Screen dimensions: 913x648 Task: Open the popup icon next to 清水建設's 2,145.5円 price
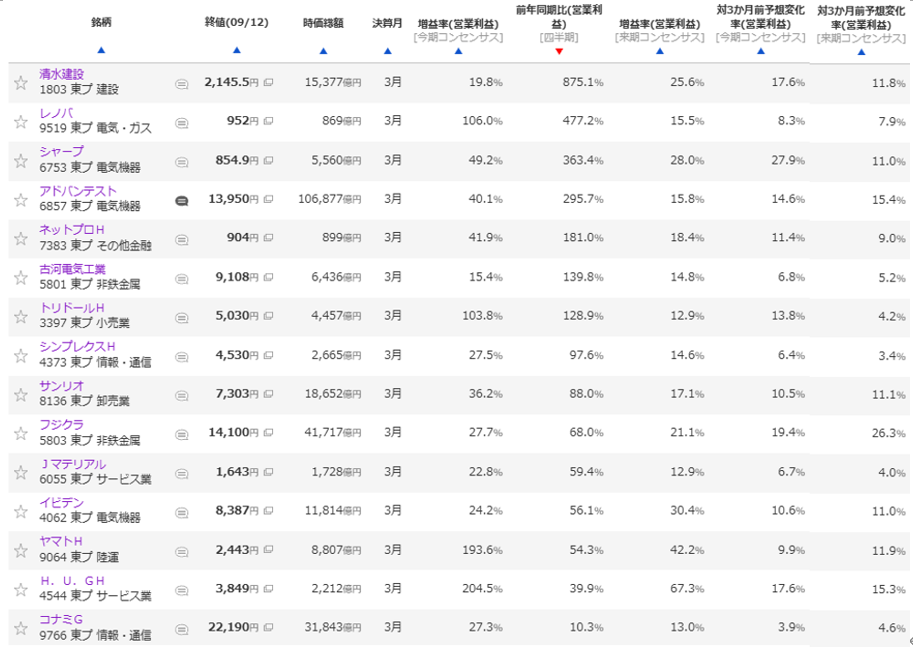[x=268, y=83]
